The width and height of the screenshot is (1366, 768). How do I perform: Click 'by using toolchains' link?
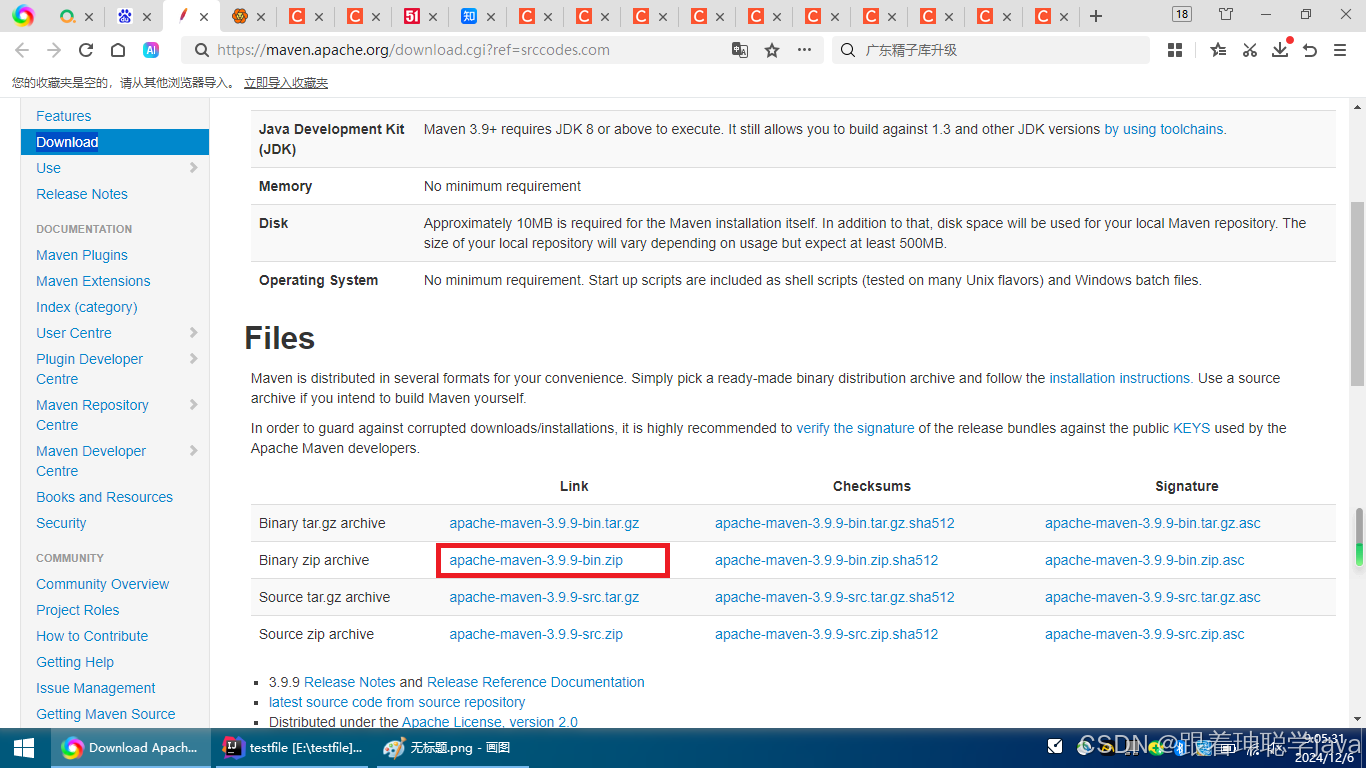click(1164, 129)
